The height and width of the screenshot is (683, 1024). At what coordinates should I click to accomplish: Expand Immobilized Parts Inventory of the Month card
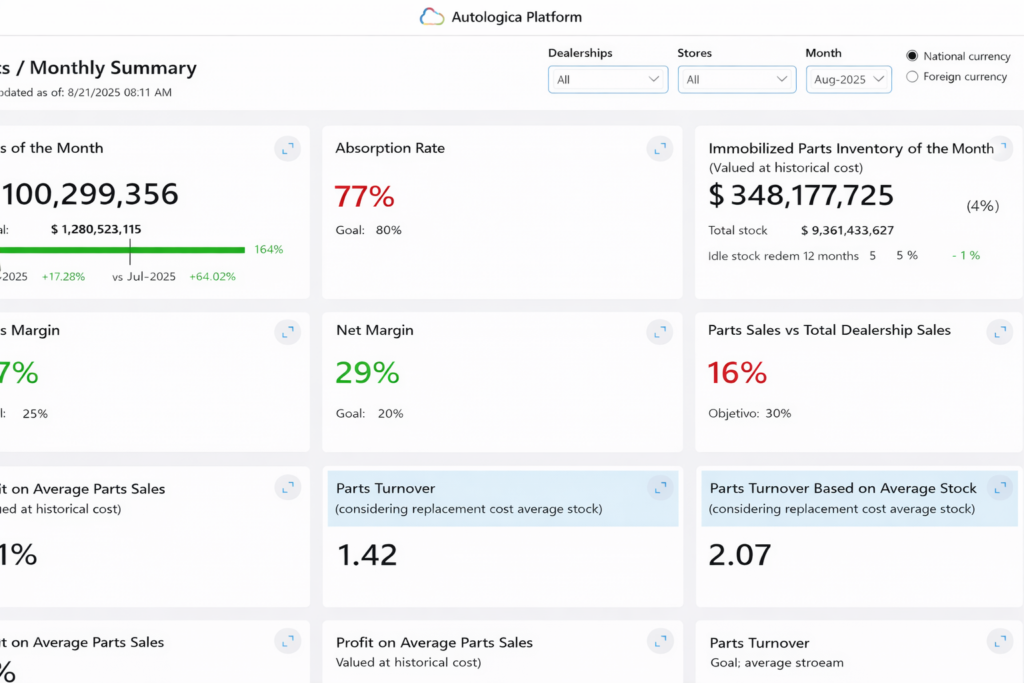[x=1003, y=148]
